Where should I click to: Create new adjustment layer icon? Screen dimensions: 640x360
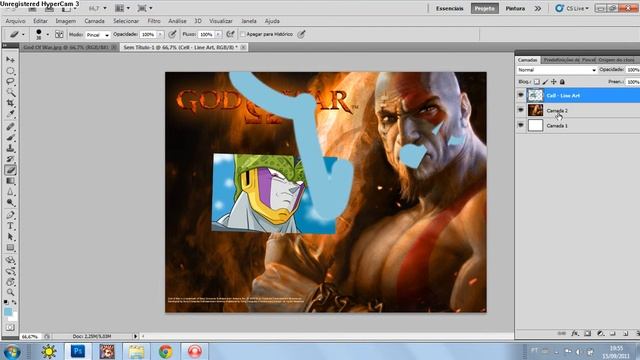click(x=600, y=333)
